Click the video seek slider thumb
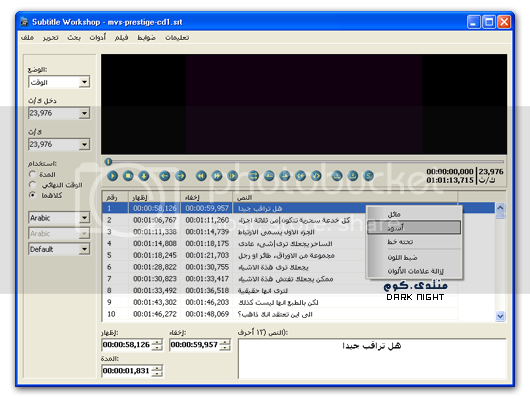Screen dimensions: 530x399 tap(108, 162)
